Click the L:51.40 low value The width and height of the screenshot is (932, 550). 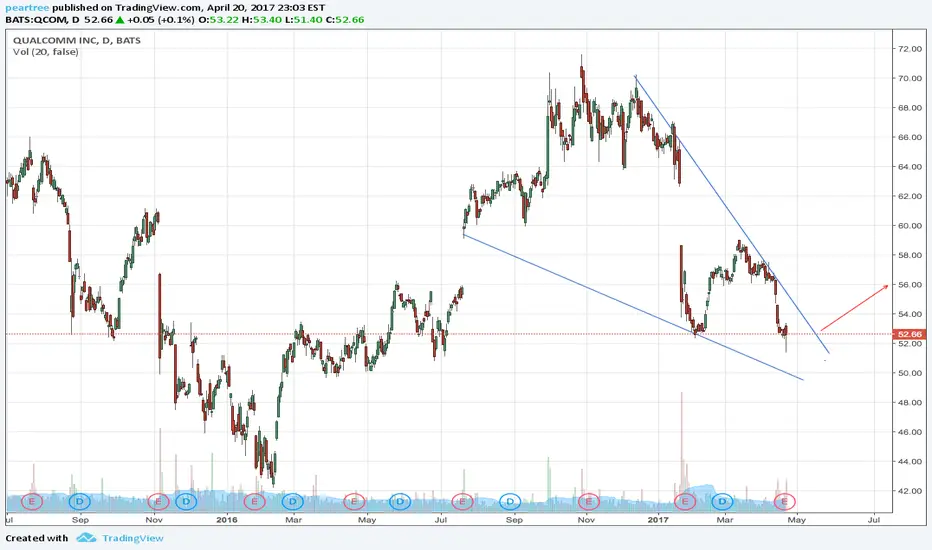coord(303,20)
